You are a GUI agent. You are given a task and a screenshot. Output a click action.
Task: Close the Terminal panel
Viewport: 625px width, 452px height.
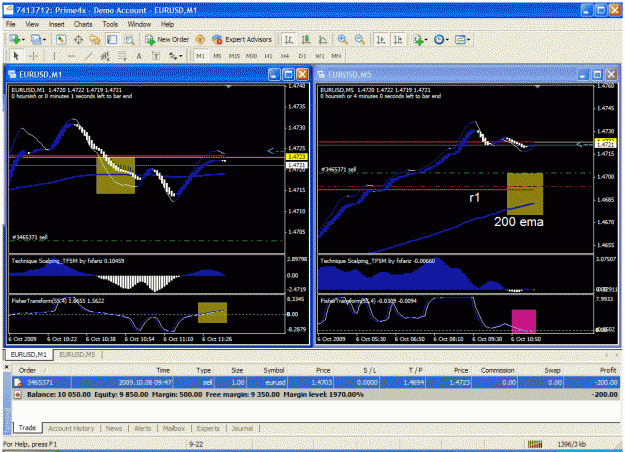pyautogui.click(x=6, y=366)
